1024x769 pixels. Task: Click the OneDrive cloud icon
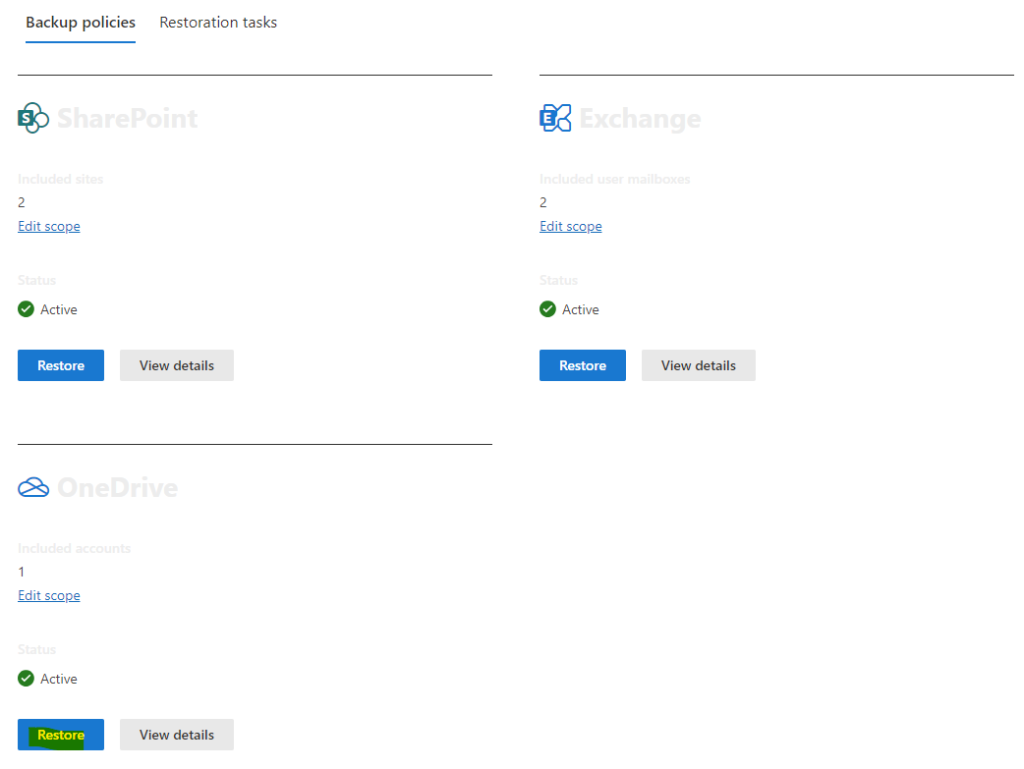tap(33, 487)
